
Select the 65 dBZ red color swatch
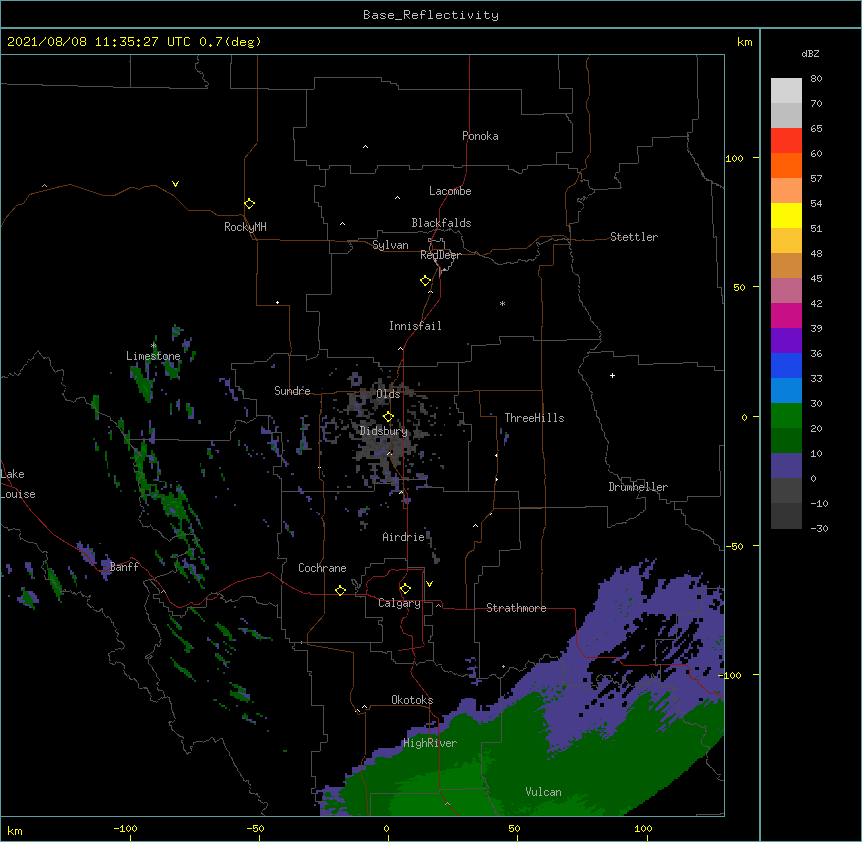pos(786,141)
